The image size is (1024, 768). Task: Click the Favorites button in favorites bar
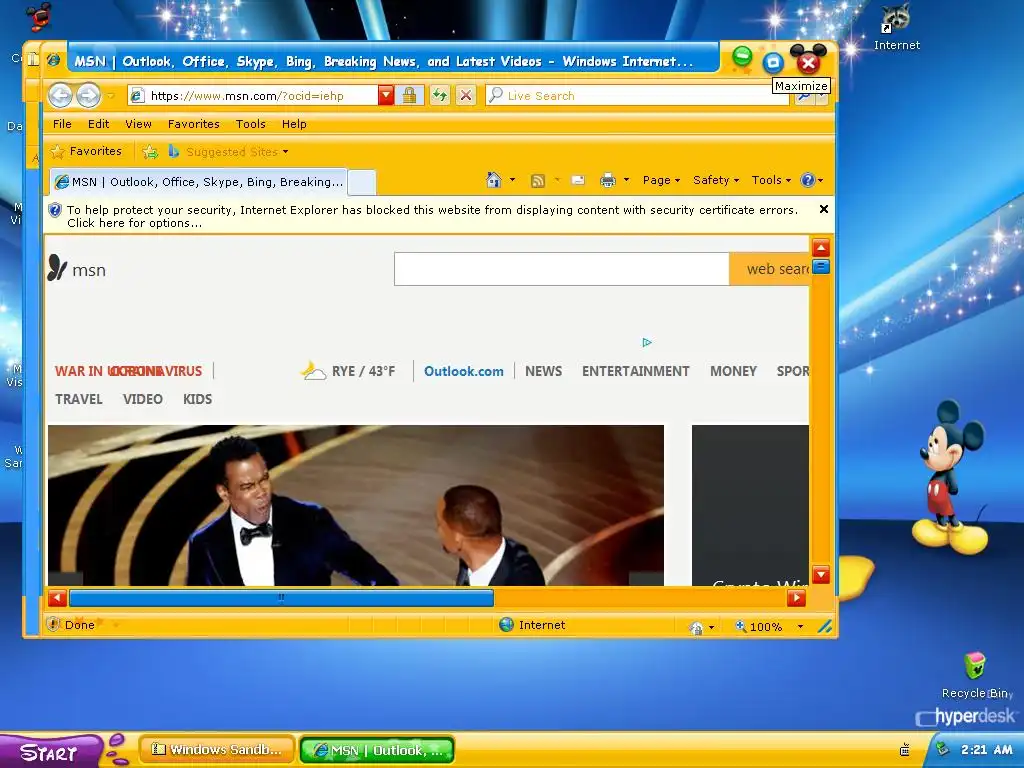tap(87, 152)
